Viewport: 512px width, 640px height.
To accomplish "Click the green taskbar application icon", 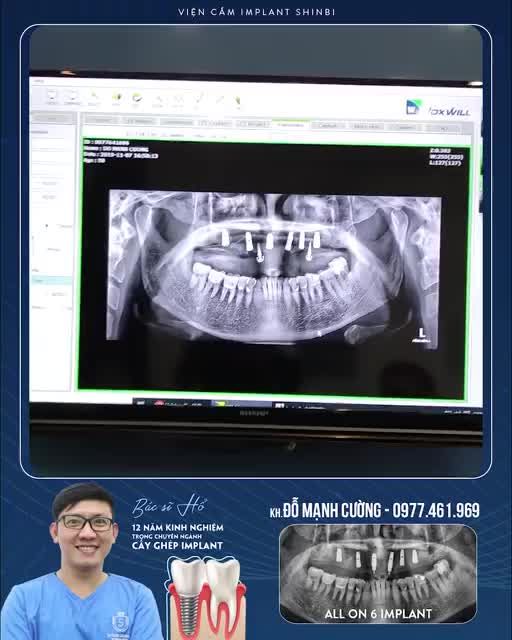I will (x=221, y=404).
